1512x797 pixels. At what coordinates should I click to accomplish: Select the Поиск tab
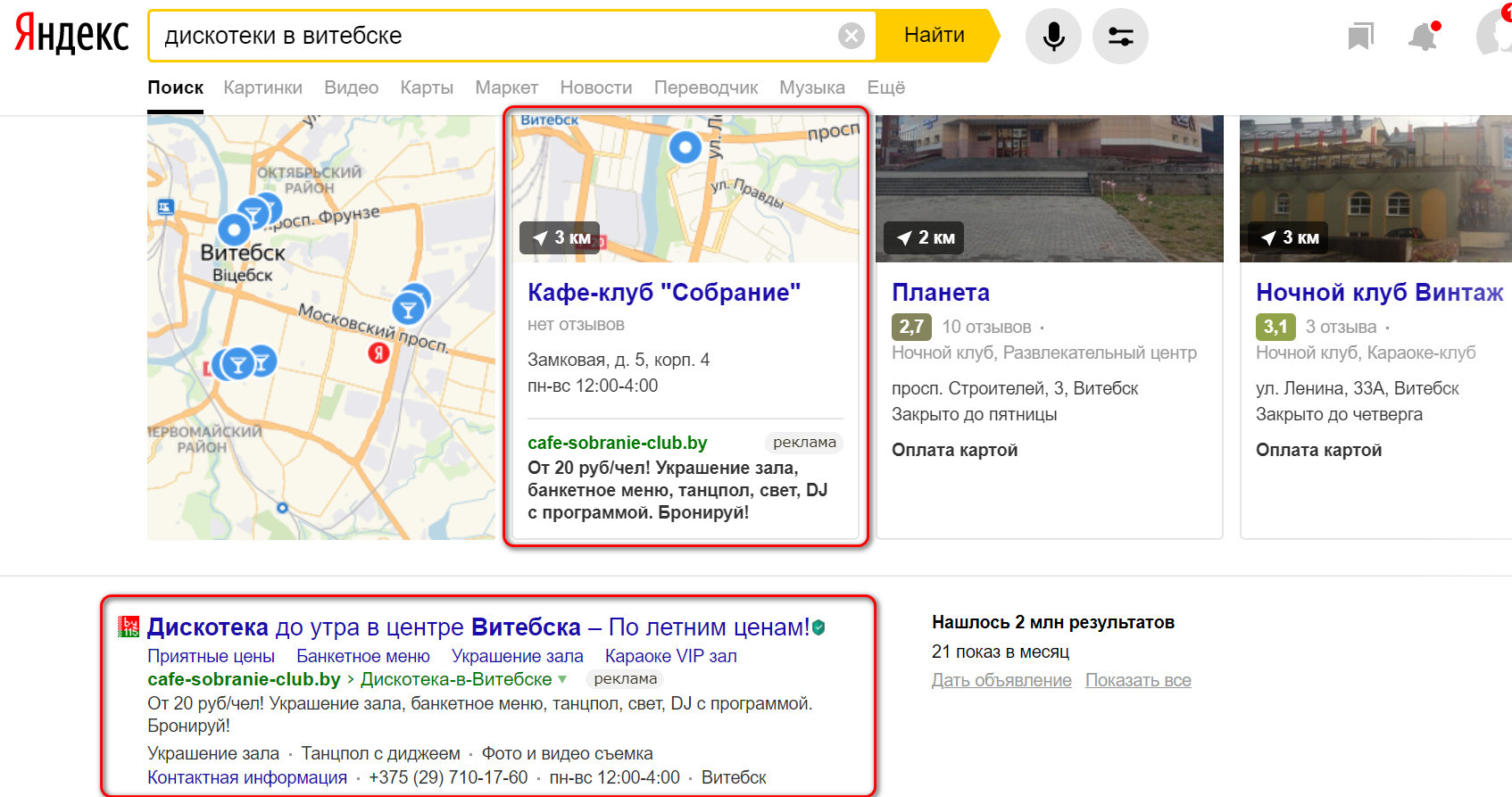point(175,87)
